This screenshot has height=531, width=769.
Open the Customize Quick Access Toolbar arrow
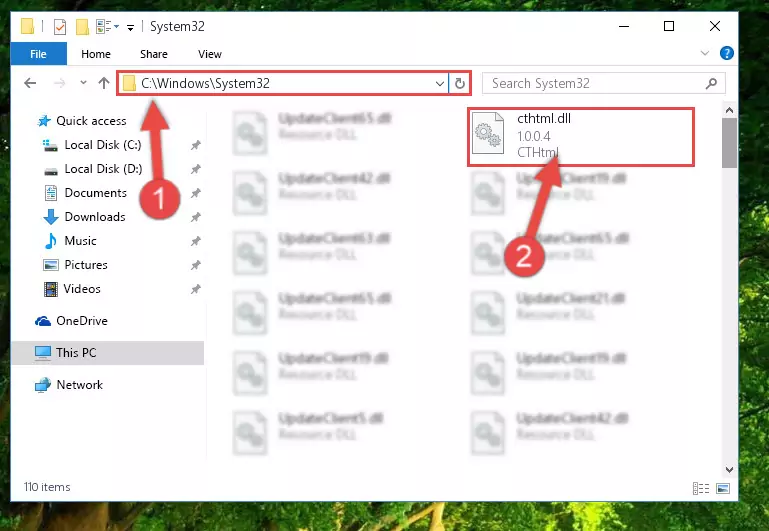coord(130,27)
